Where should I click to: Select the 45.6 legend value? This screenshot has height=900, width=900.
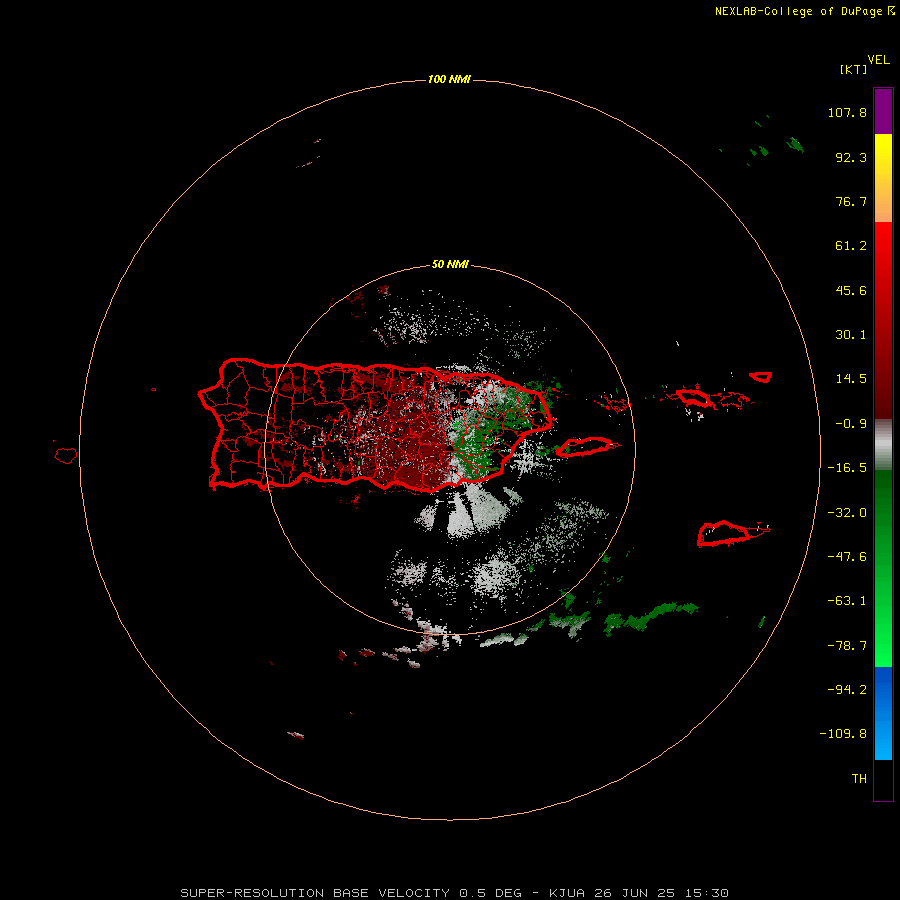click(851, 290)
